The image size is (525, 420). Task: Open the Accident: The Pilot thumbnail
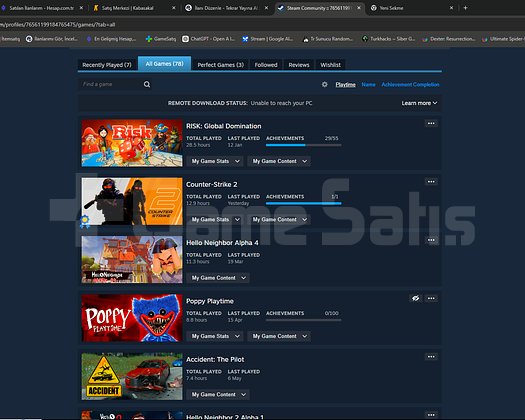pyautogui.click(x=132, y=376)
